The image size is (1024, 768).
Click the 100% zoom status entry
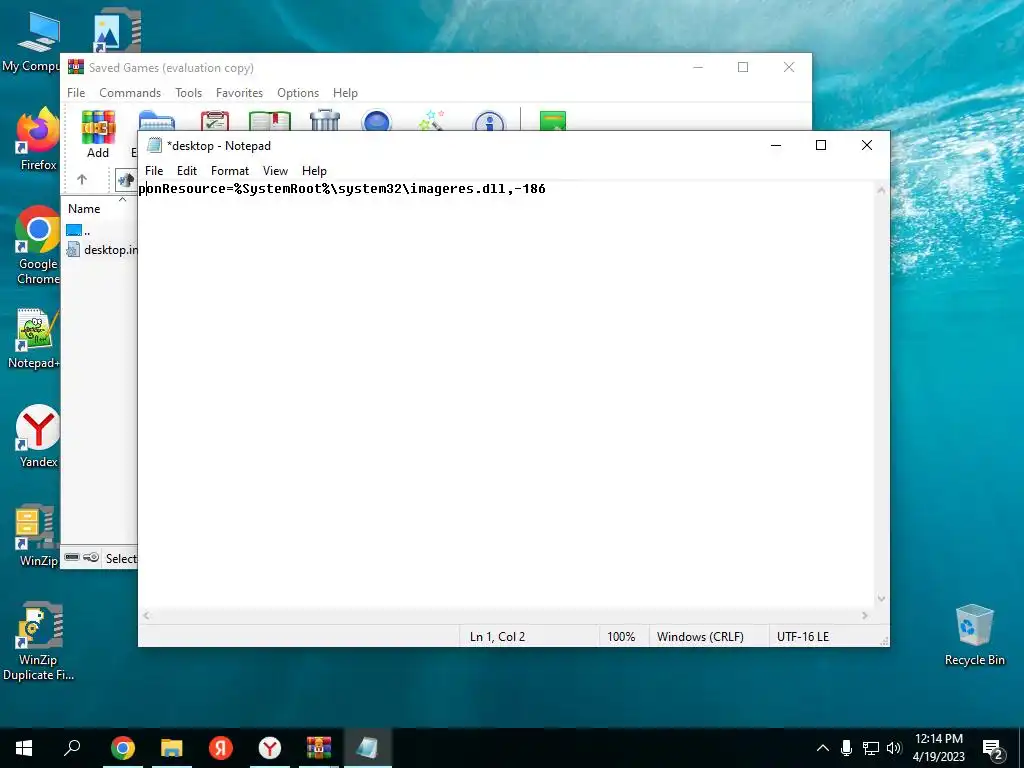point(621,636)
